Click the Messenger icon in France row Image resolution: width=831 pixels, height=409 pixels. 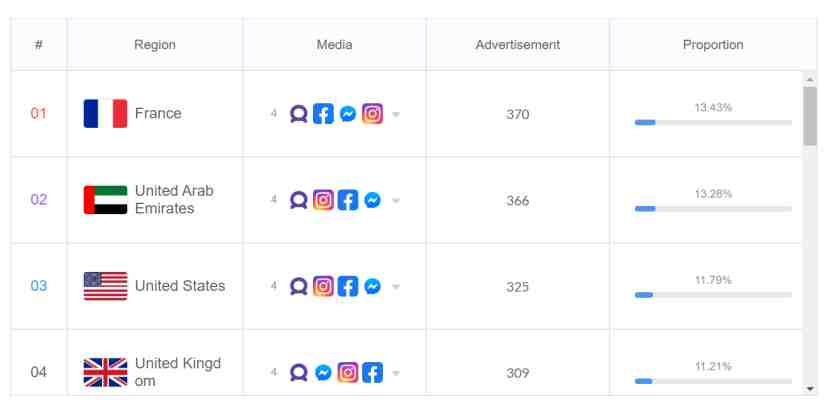pyautogui.click(x=348, y=114)
